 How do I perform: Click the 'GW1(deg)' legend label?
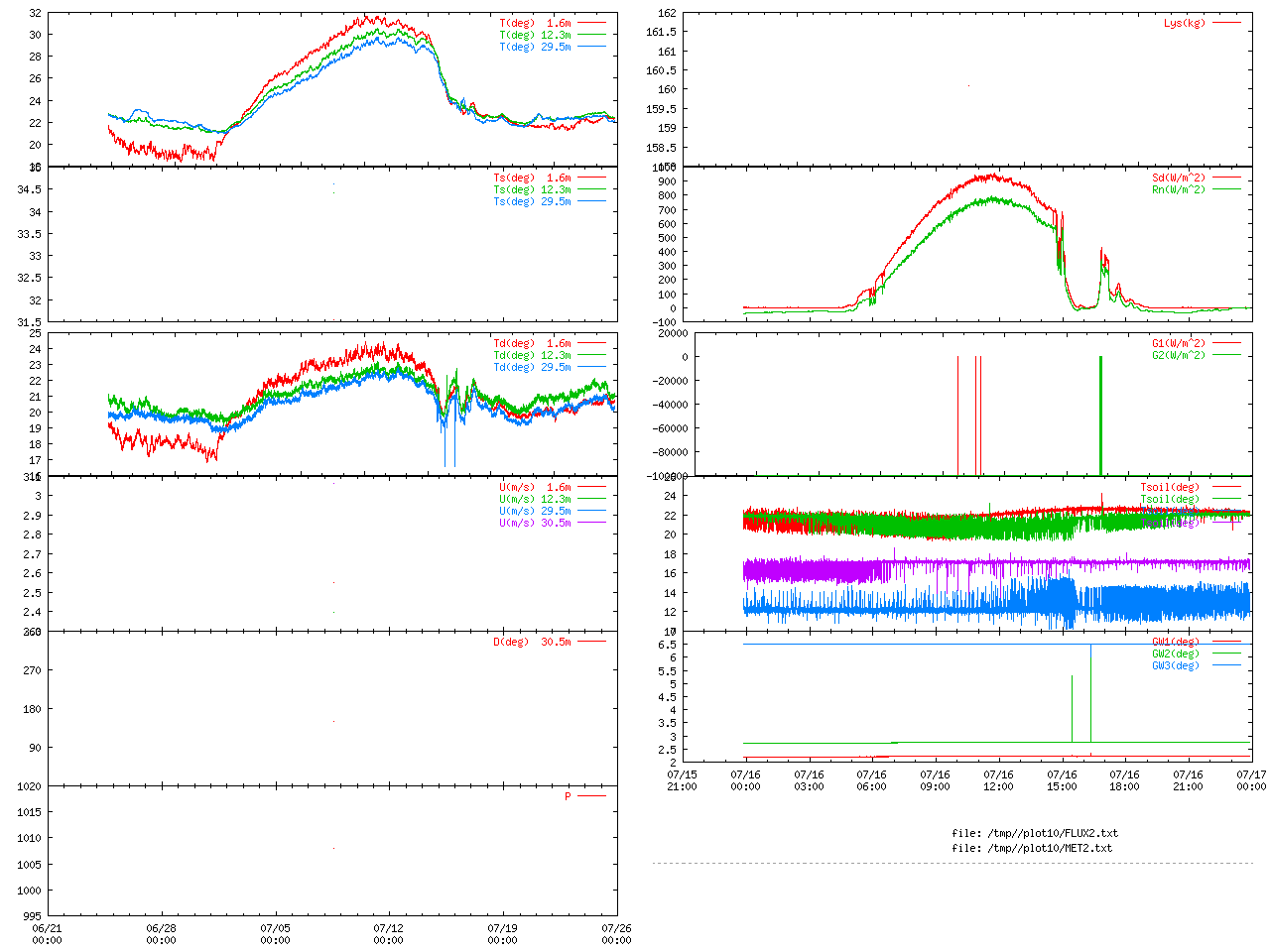(x=1176, y=643)
